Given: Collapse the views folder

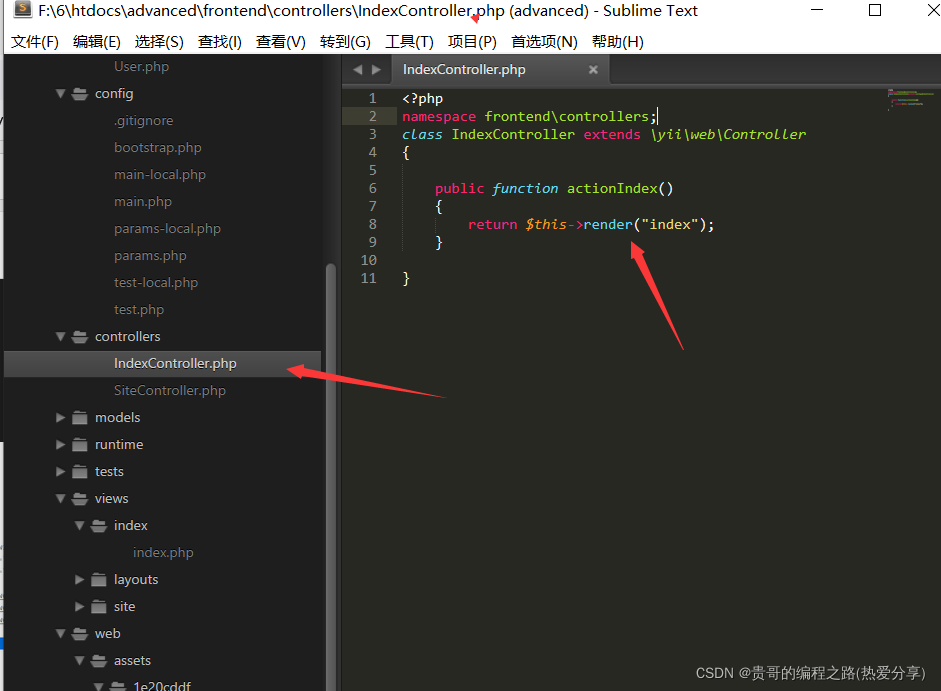Looking at the screenshot, I should coord(60,499).
